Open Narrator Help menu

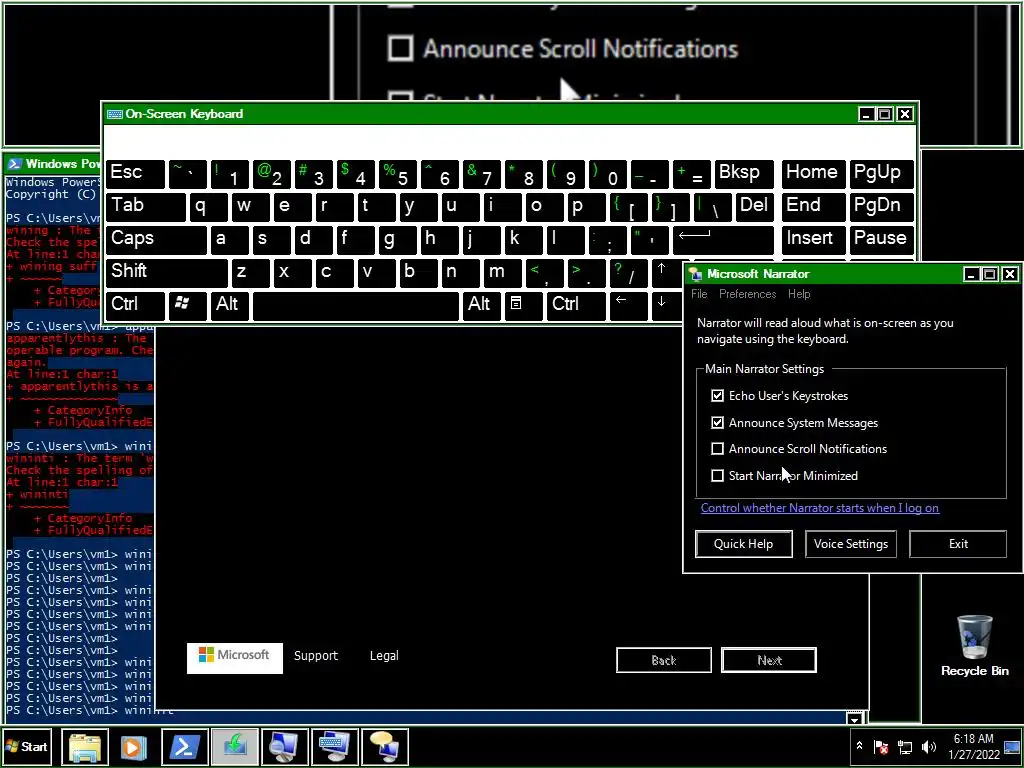[799, 294]
